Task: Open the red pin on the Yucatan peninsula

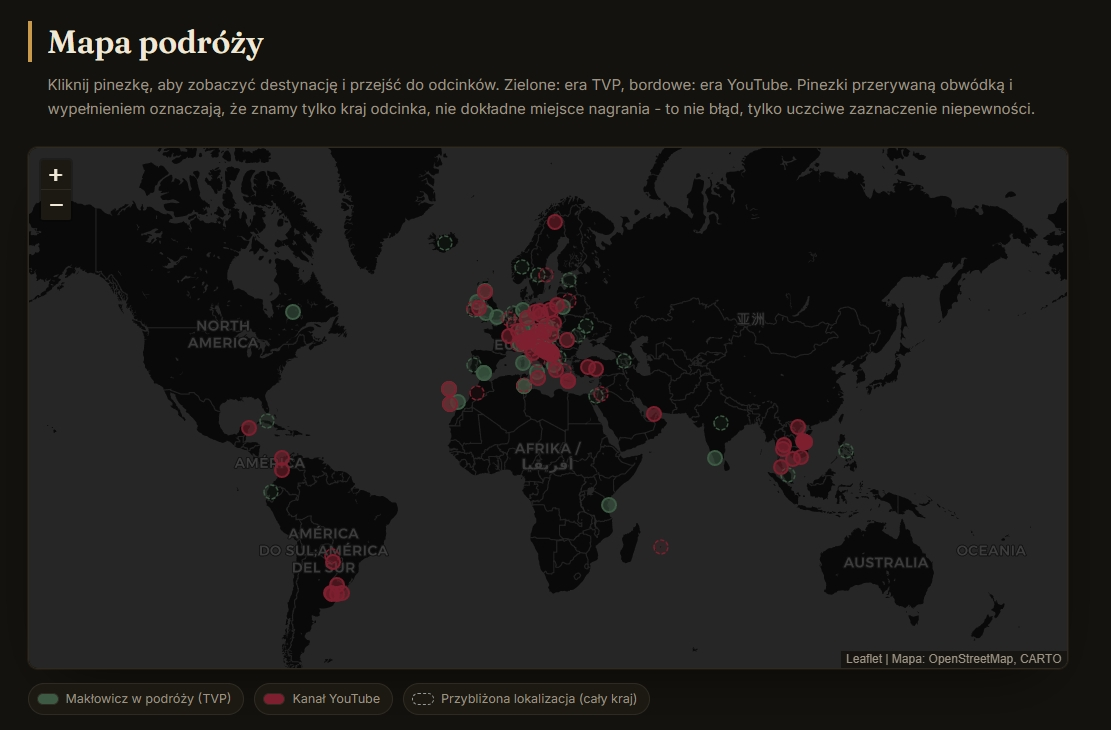Action: click(x=249, y=428)
